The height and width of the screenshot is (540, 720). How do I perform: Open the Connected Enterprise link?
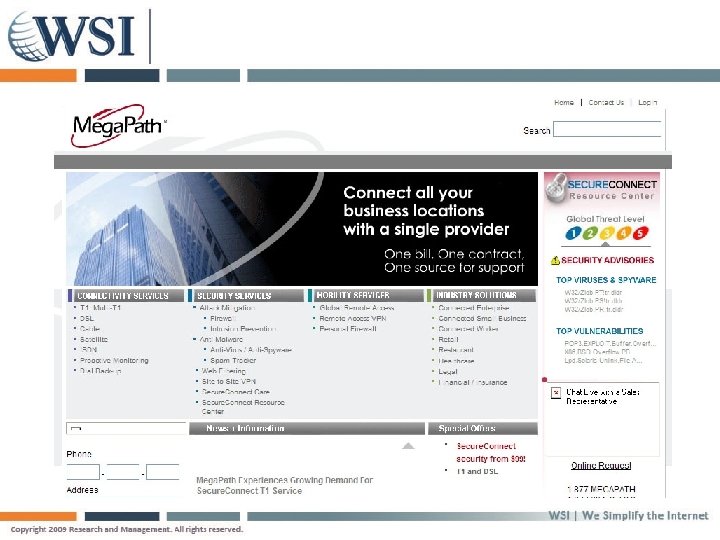[474, 308]
